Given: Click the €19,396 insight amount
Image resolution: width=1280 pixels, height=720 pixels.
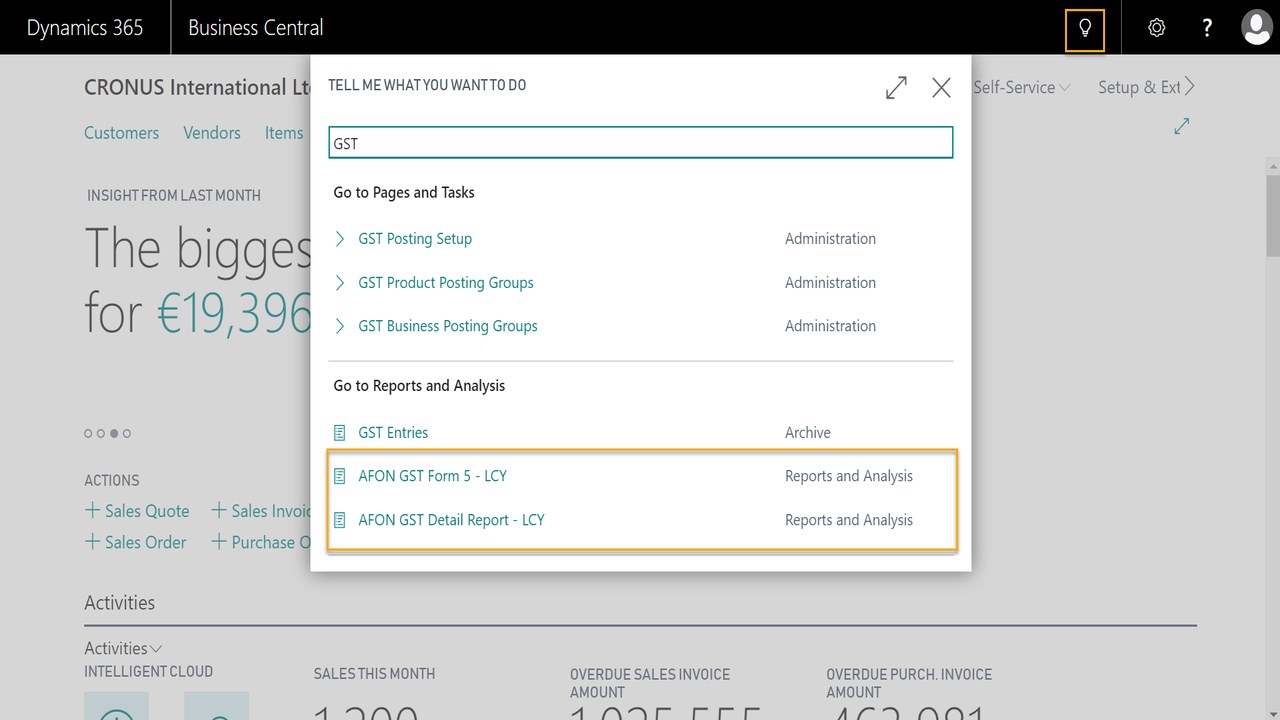Looking at the screenshot, I should pyautogui.click(x=235, y=314).
